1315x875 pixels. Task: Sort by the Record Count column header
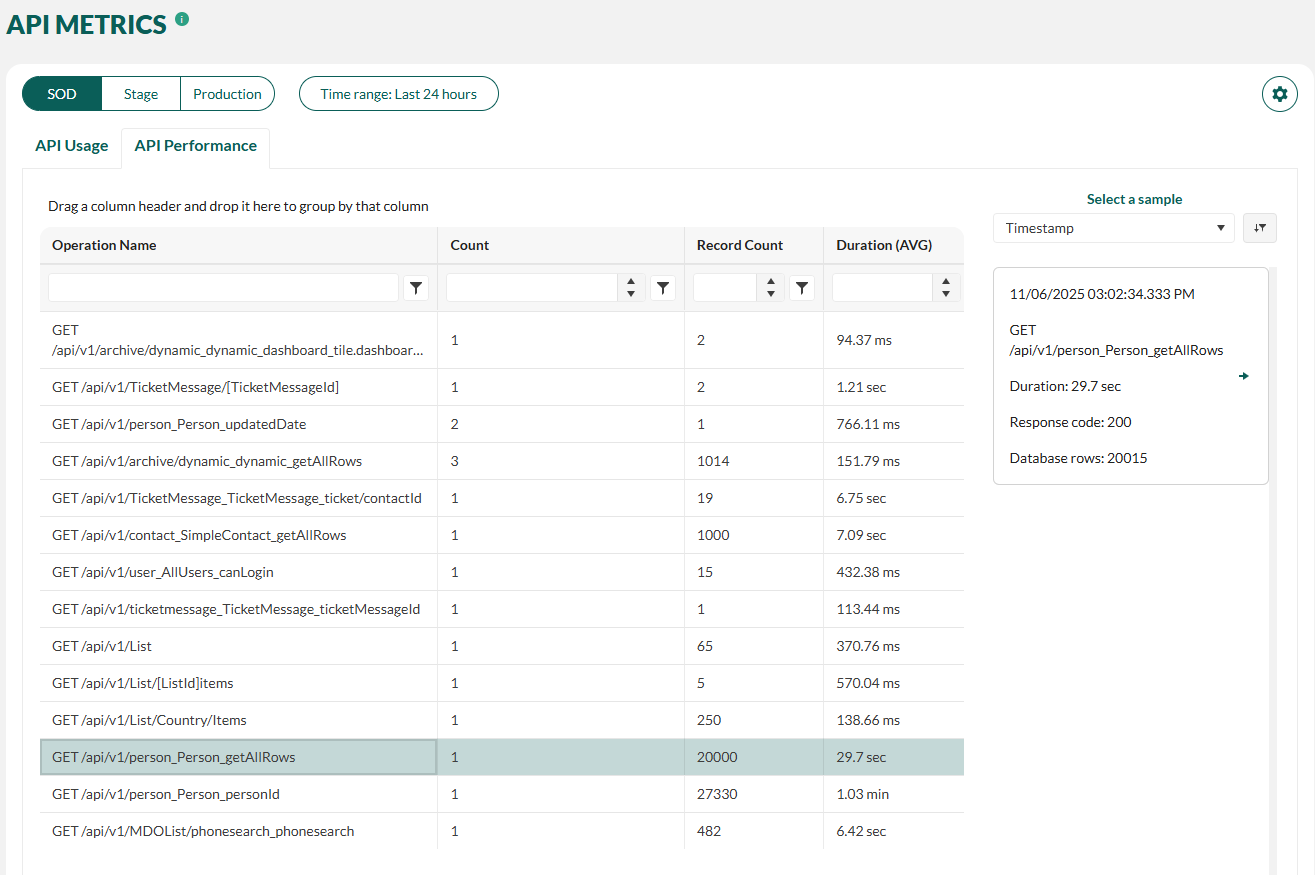pos(740,245)
